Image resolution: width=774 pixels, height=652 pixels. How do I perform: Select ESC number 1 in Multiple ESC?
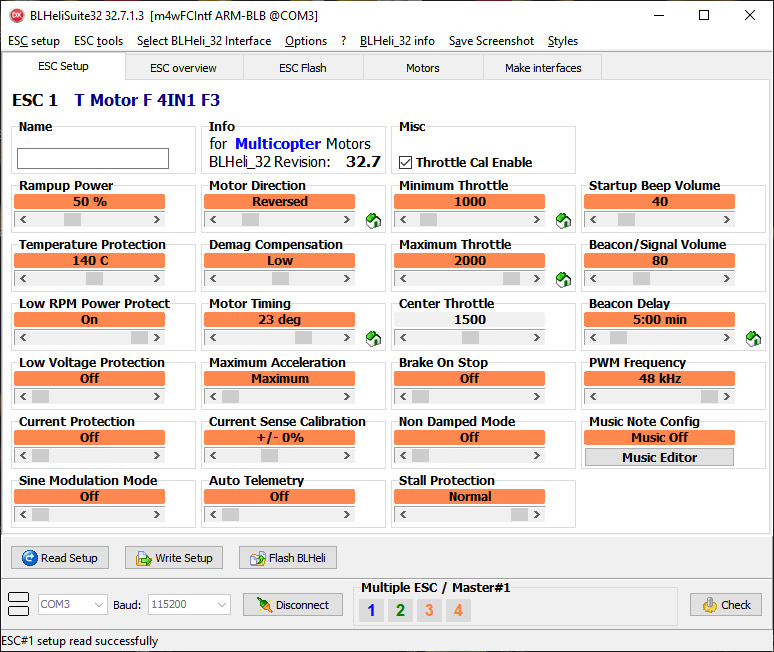371,610
